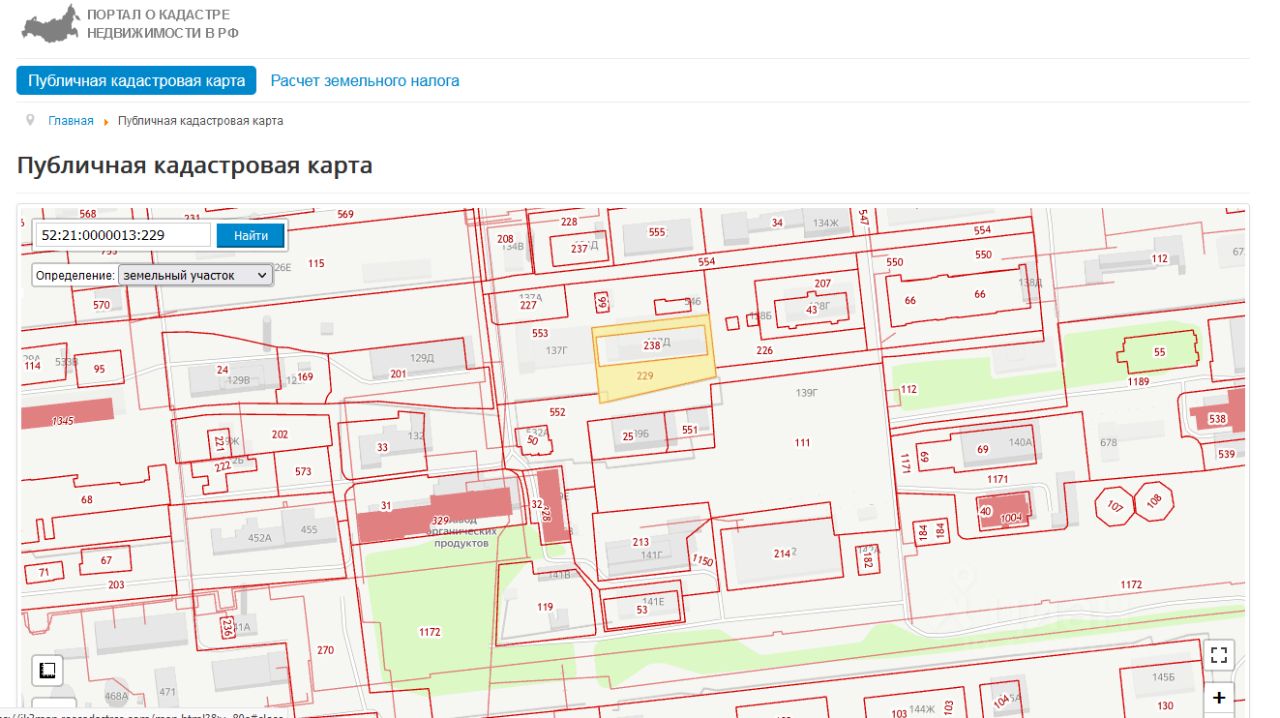Open the map layers icon button

46,669
